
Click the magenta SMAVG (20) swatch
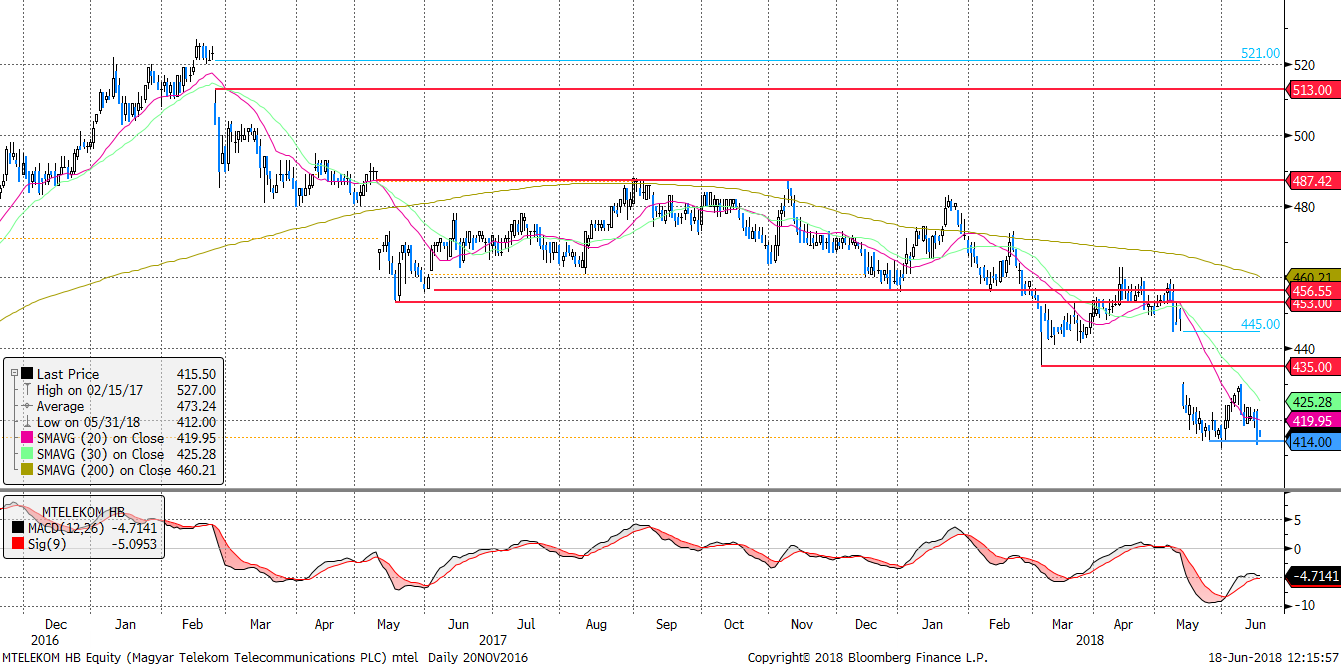click(27, 438)
